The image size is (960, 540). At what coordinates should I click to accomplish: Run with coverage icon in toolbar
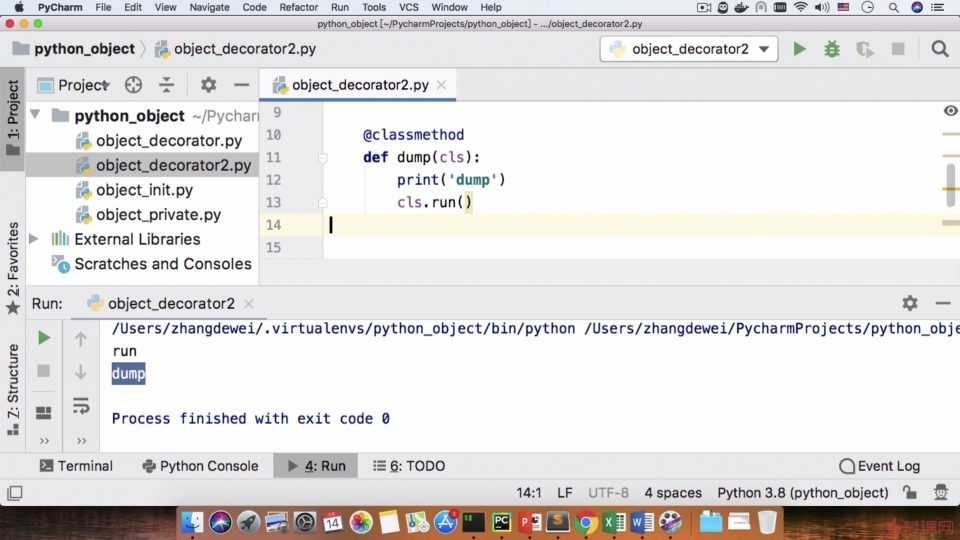tap(864, 49)
